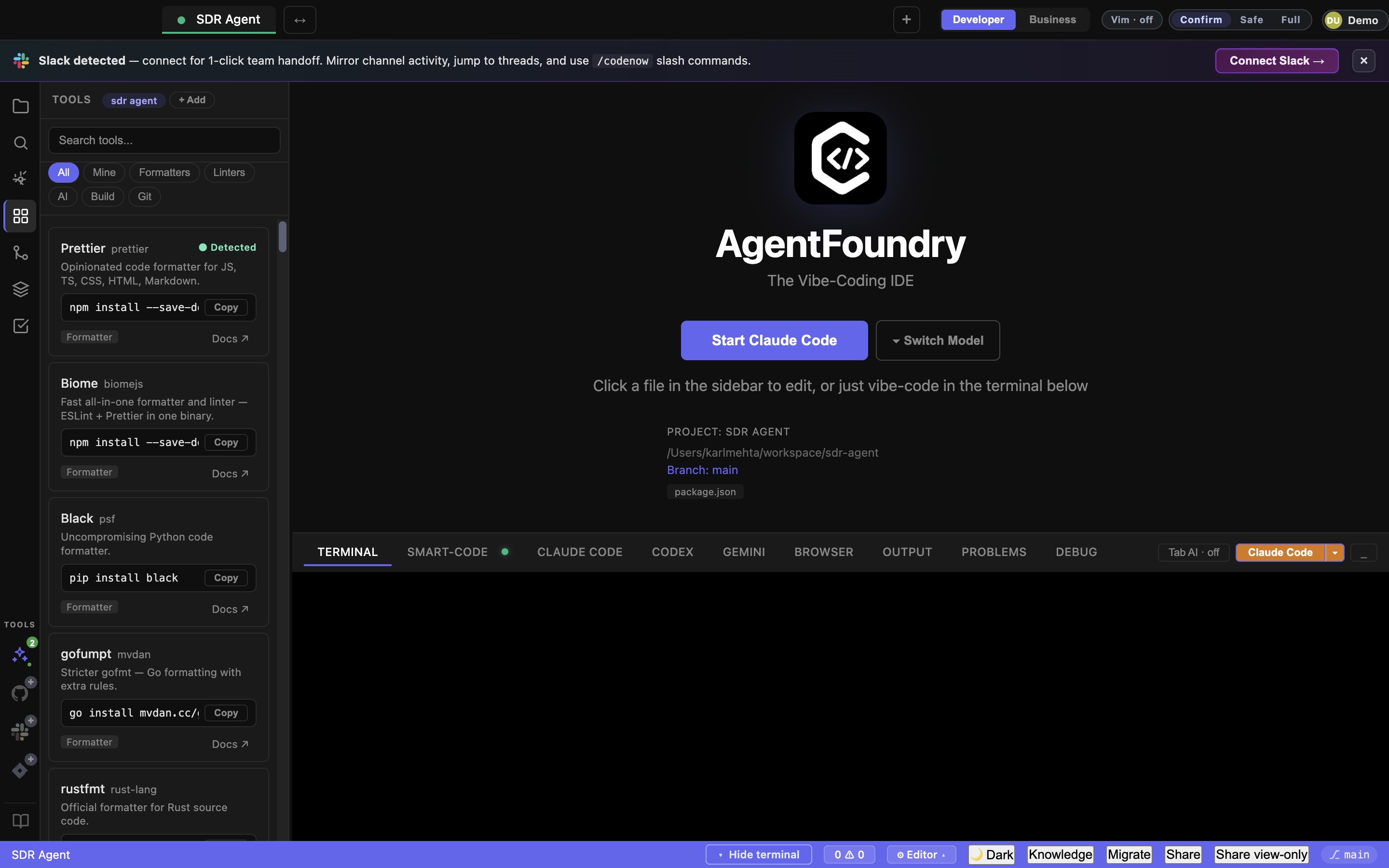Click the double-arrow split button beside SDR Agent

(x=300, y=20)
